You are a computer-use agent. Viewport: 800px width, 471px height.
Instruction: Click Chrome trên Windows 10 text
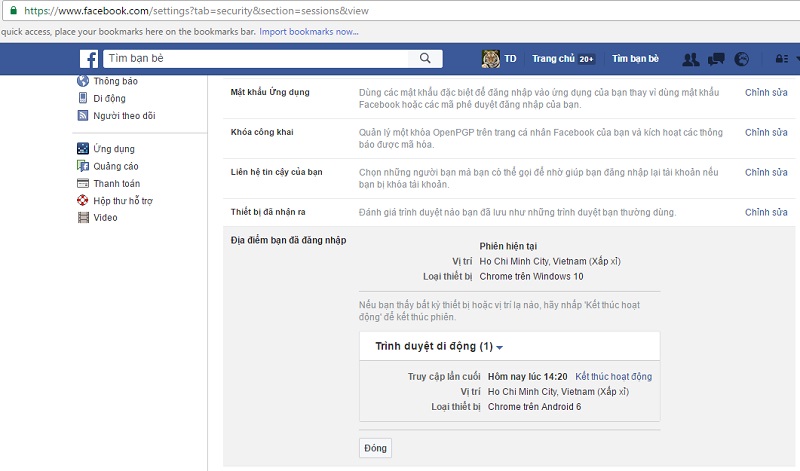[x=531, y=277]
